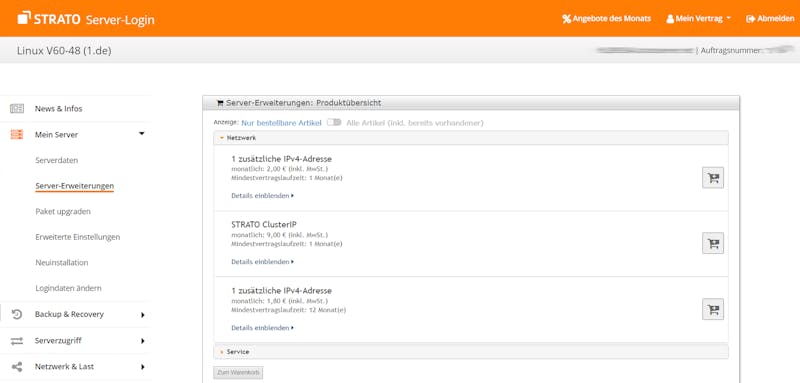Open Mein Vertrag dropdown caret

point(729,18)
